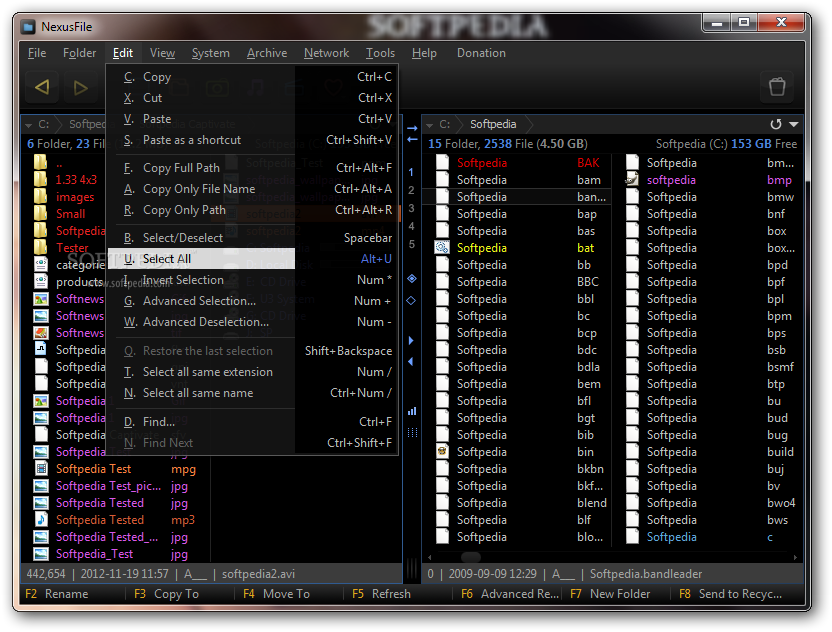The width and height of the screenshot is (832, 632).
Task: Click the gear icon beside Softpedia bat file
Action: coord(442,247)
